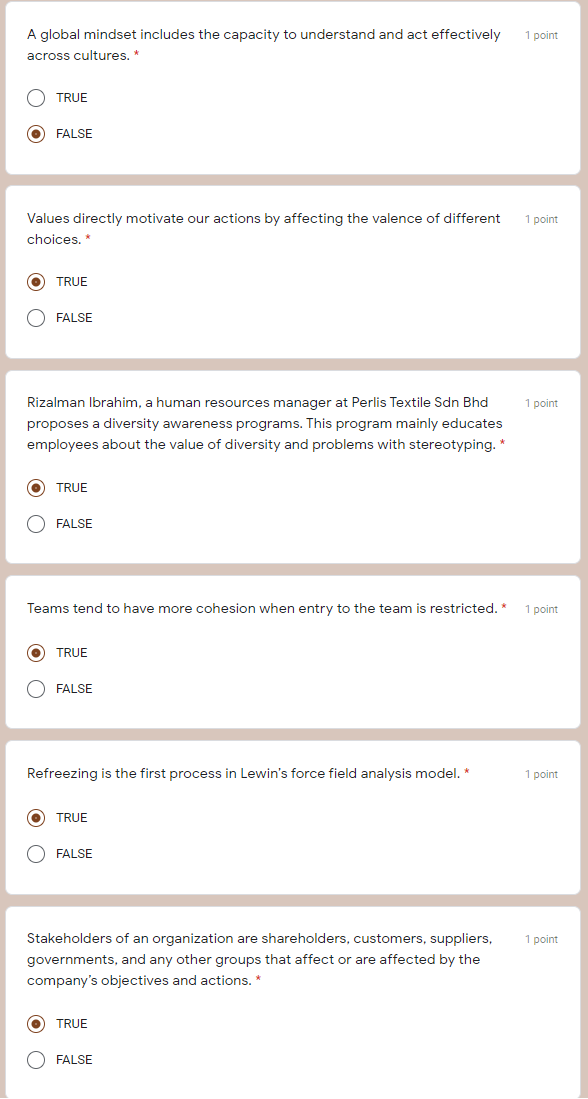The height and width of the screenshot is (1099, 588).
Task: Pick FALSE on the Rizalman Ibrahim diversity question
Action: click(36, 523)
